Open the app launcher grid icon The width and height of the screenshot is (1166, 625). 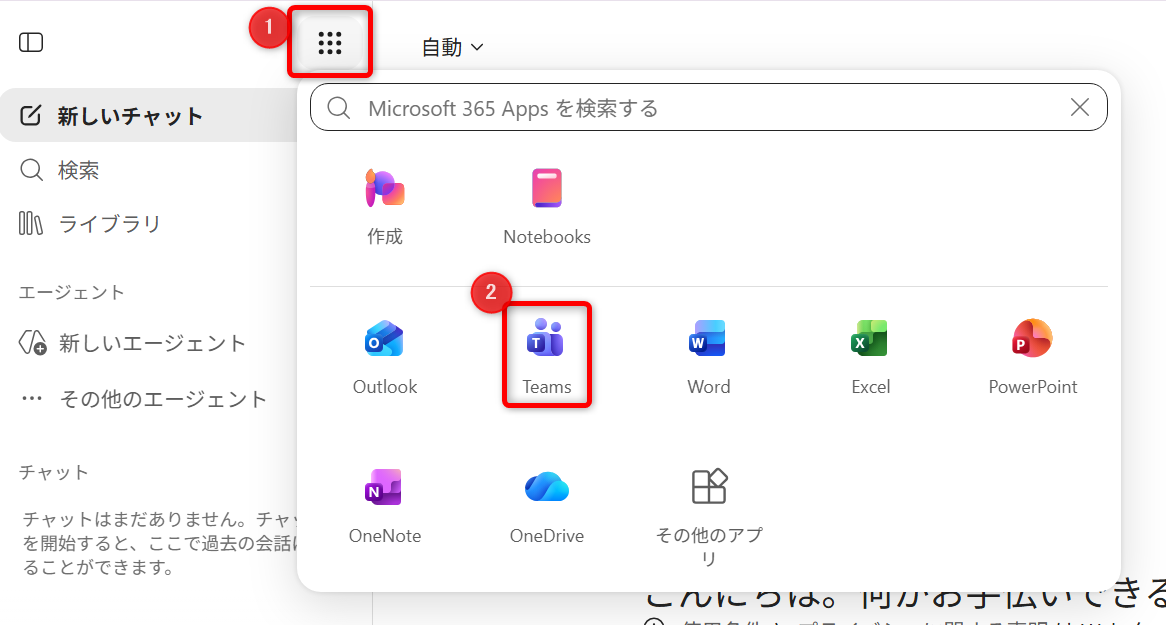click(329, 43)
